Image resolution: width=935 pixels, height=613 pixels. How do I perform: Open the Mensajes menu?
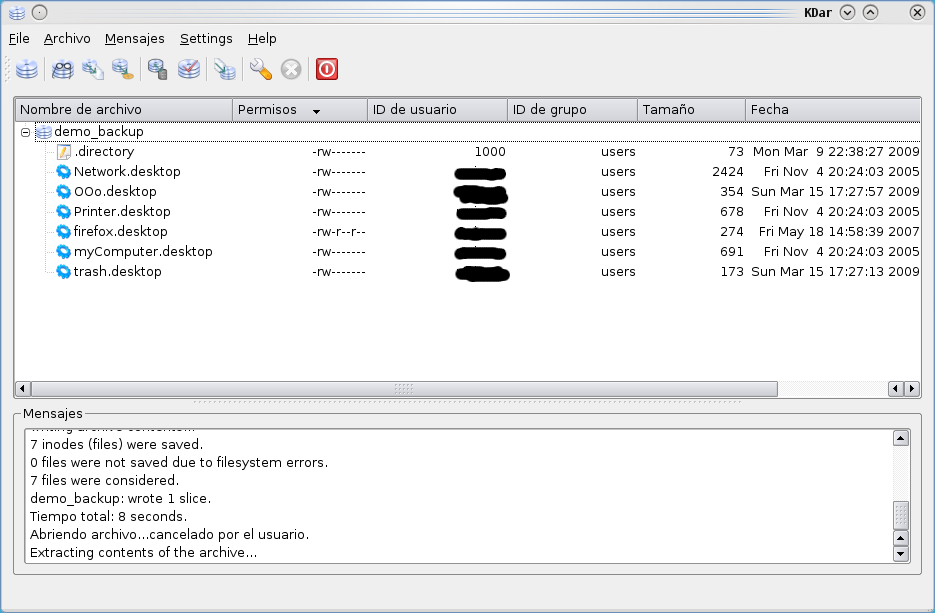point(134,38)
